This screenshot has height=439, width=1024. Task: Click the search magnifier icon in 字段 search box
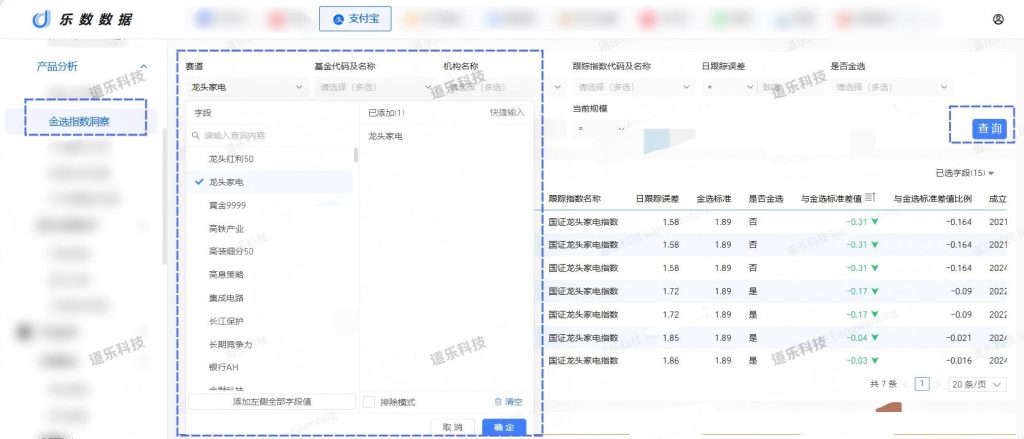point(196,135)
